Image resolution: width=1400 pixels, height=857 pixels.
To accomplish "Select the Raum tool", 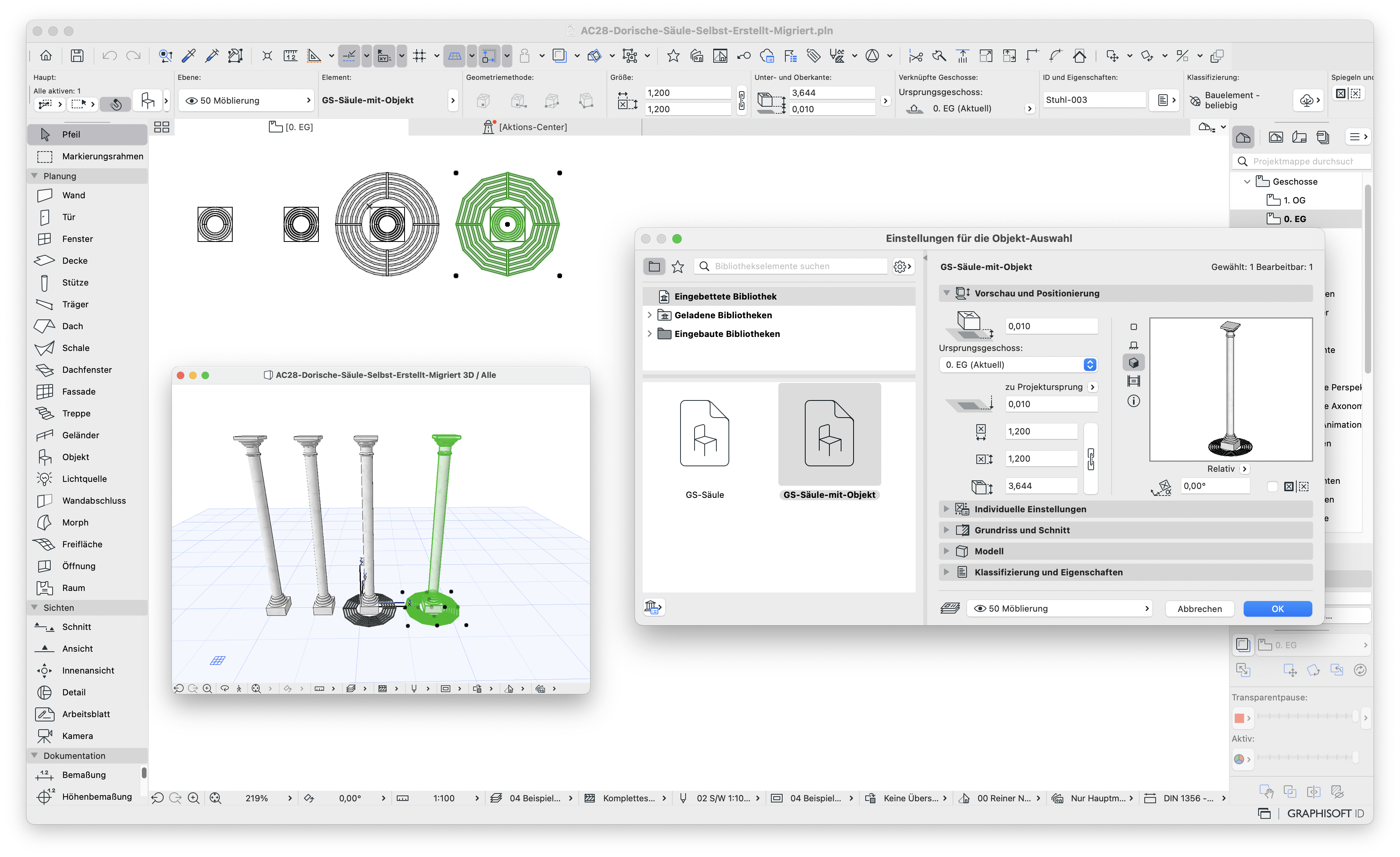I will (x=87, y=588).
